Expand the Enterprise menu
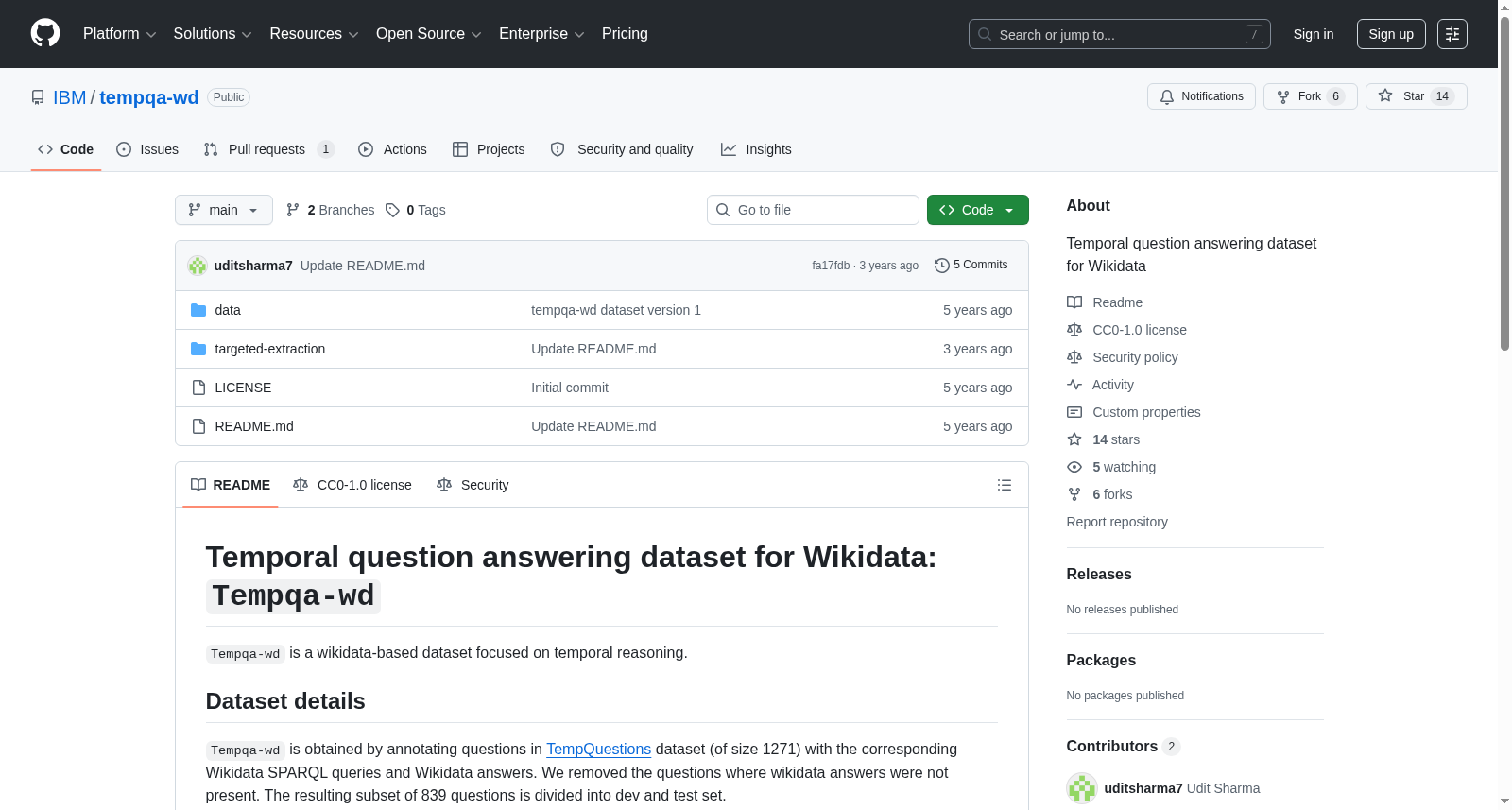 pyautogui.click(x=541, y=34)
